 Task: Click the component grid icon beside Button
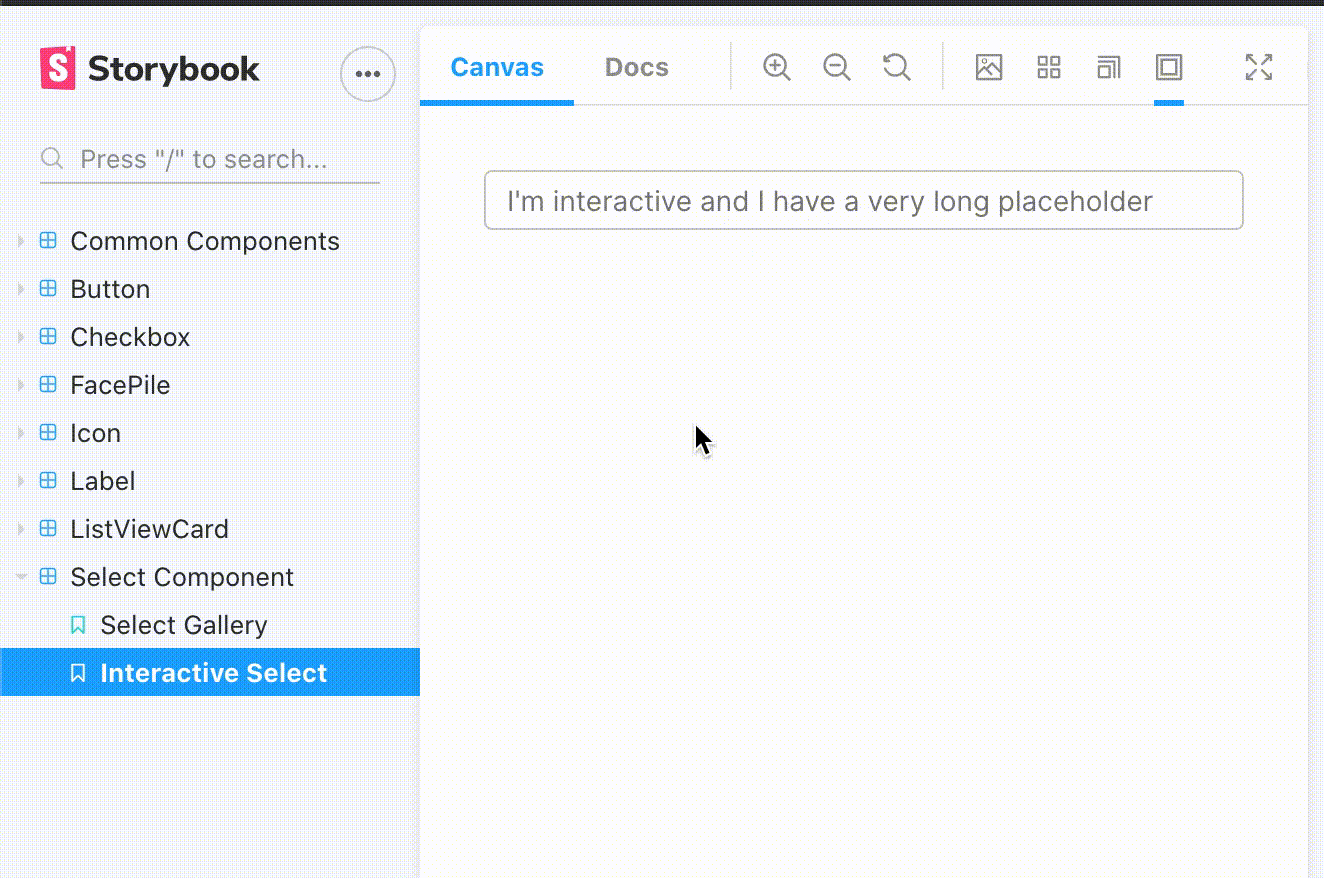click(48, 289)
